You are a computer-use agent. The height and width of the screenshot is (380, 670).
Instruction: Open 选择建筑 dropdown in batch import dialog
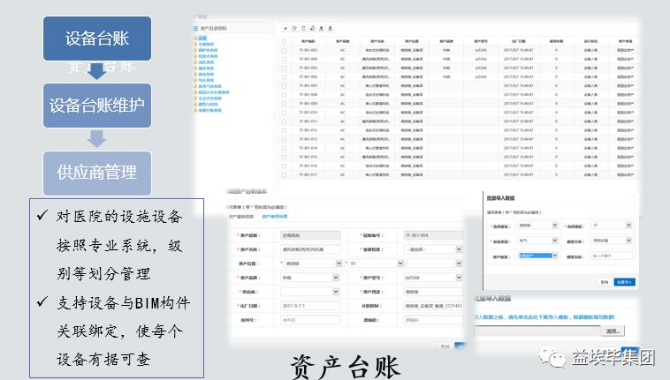point(538,225)
